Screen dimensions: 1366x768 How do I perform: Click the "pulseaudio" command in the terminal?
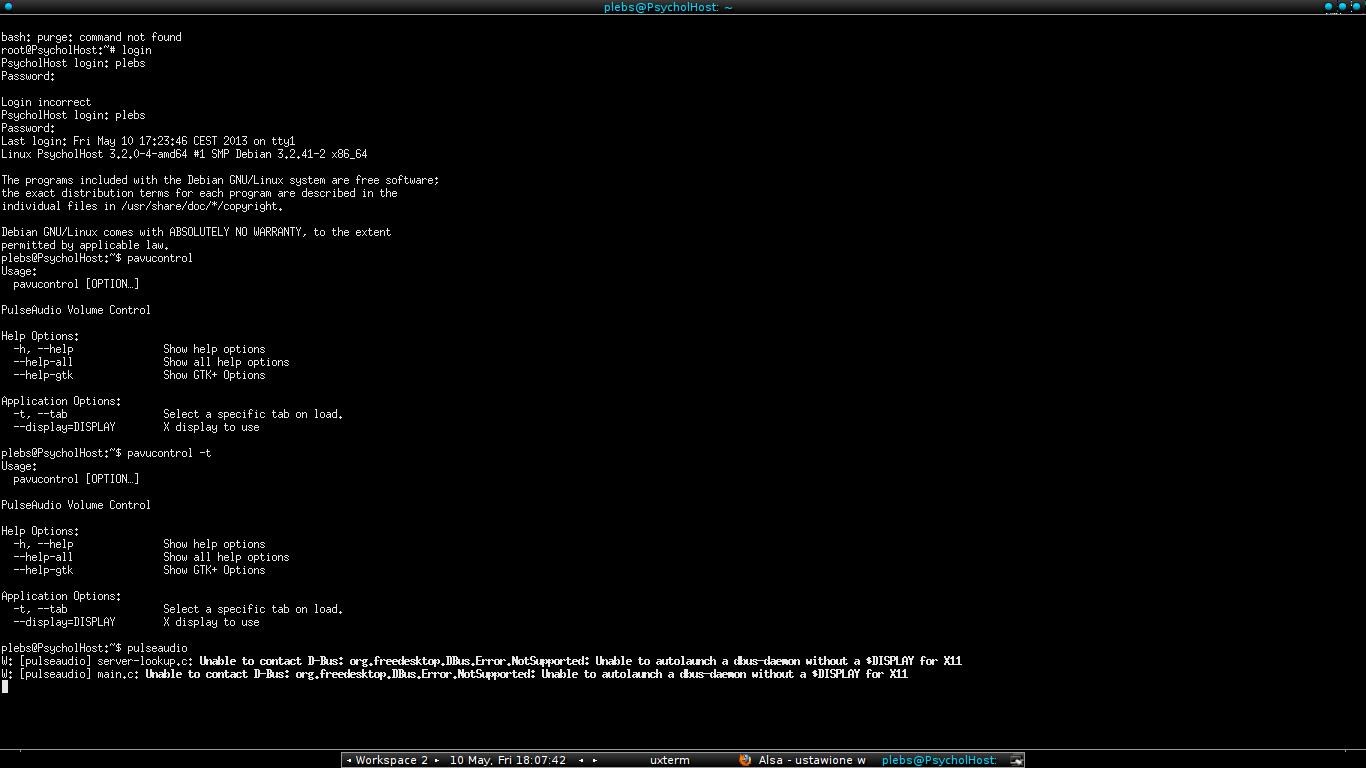(x=157, y=648)
